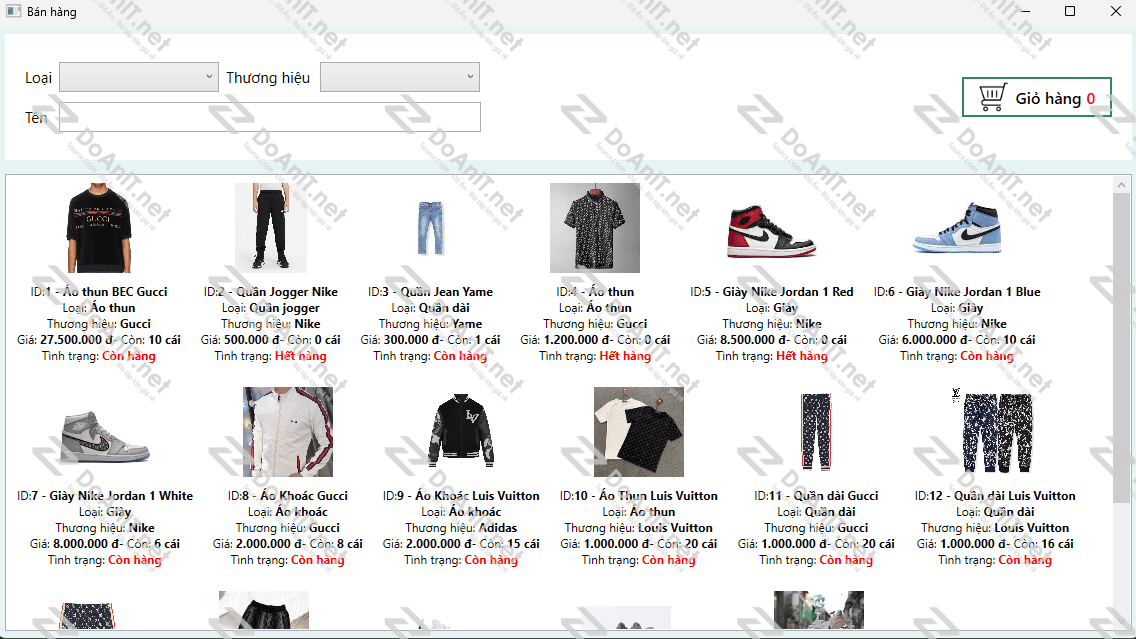This screenshot has width=1136, height=639.
Task: Select the Giày Nike Jordan 1 Red image
Action: tap(772, 232)
